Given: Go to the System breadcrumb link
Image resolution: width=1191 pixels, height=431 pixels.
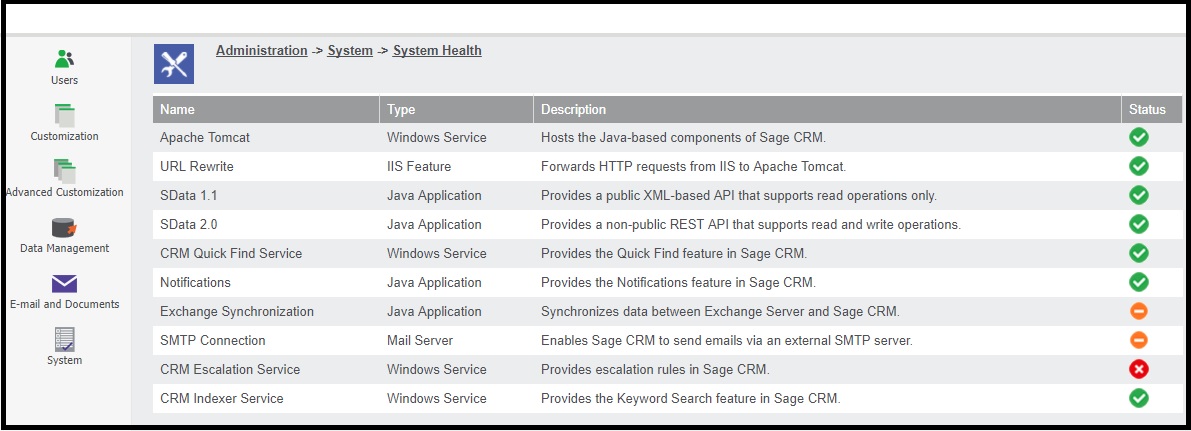Looking at the screenshot, I should (x=350, y=50).
